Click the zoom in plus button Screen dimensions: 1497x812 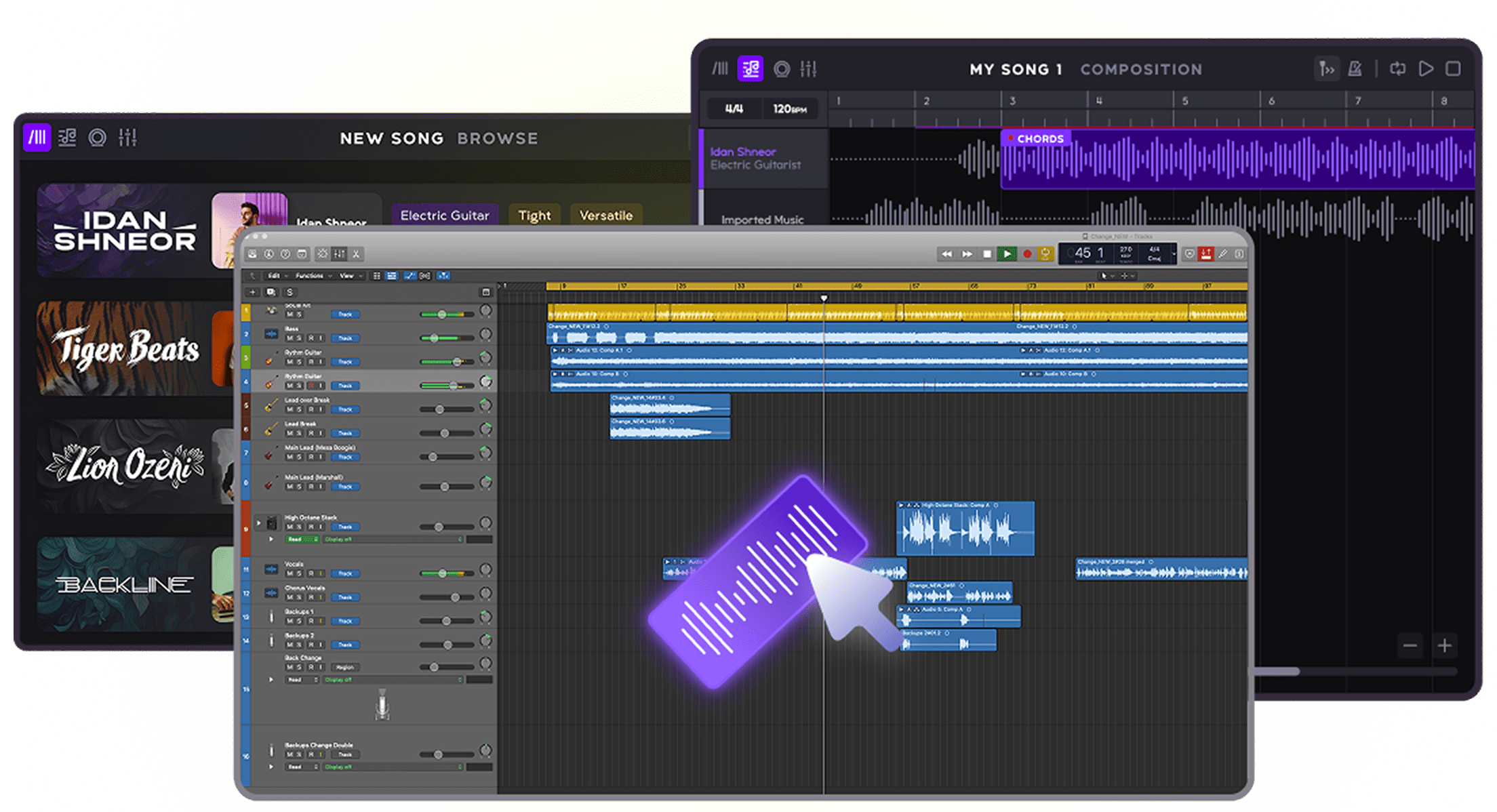pos(1444,645)
